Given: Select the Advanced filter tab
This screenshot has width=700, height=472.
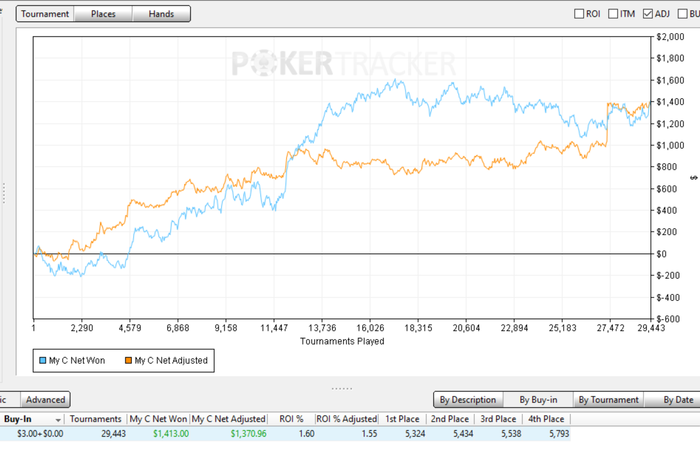Looking at the screenshot, I should coord(46,400).
